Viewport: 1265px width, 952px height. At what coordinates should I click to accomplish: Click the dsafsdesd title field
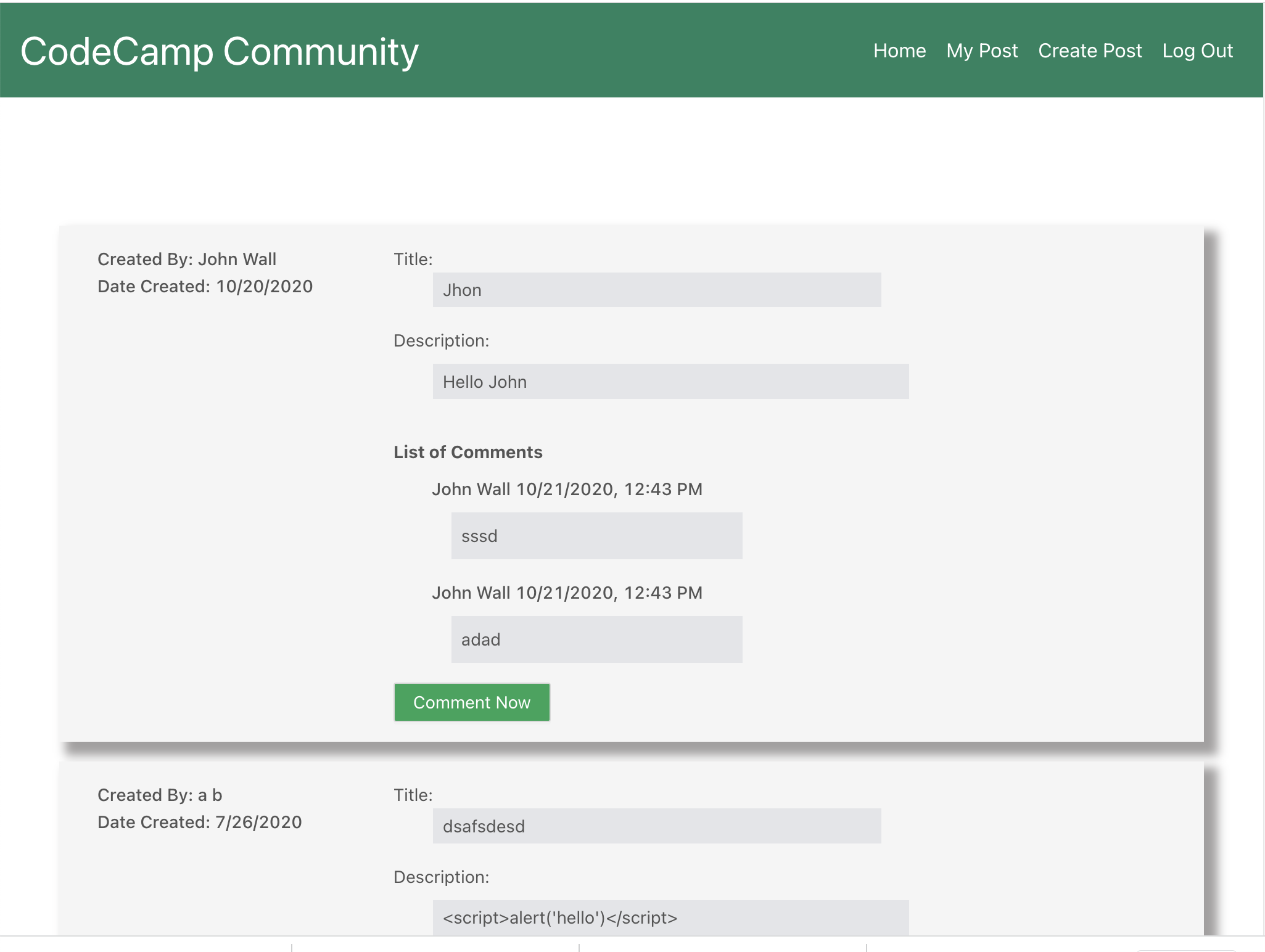656,826
